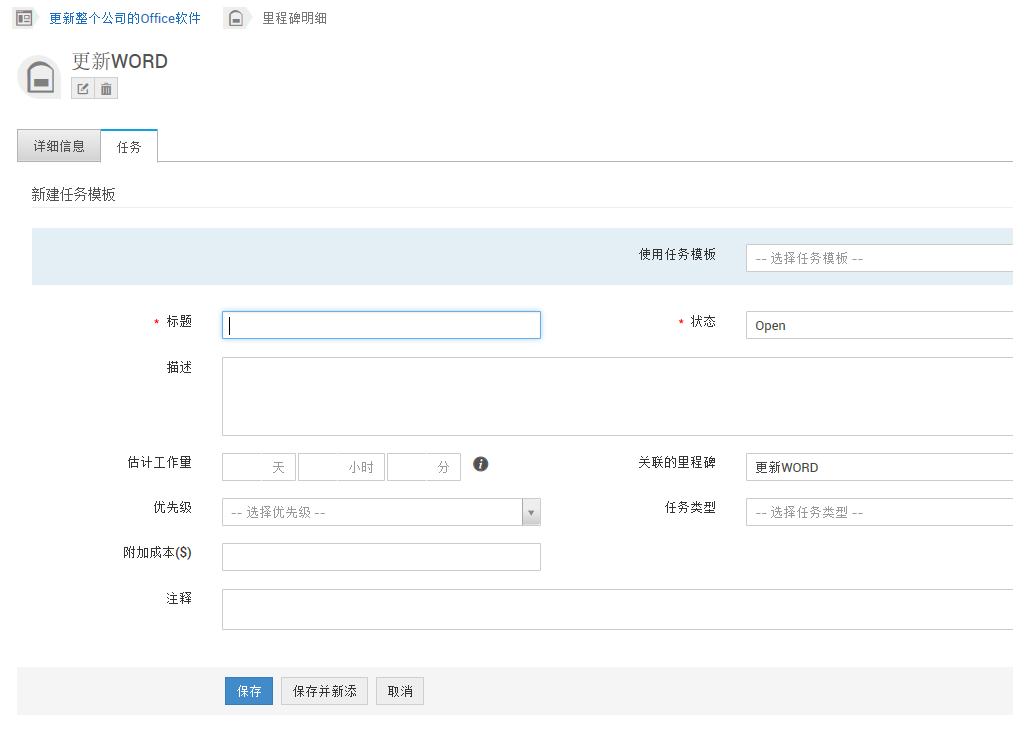The height and width of the screenshot is (733, 1013).
Task: Click the 保存并新添 button
Action: [x=324, y=691]
